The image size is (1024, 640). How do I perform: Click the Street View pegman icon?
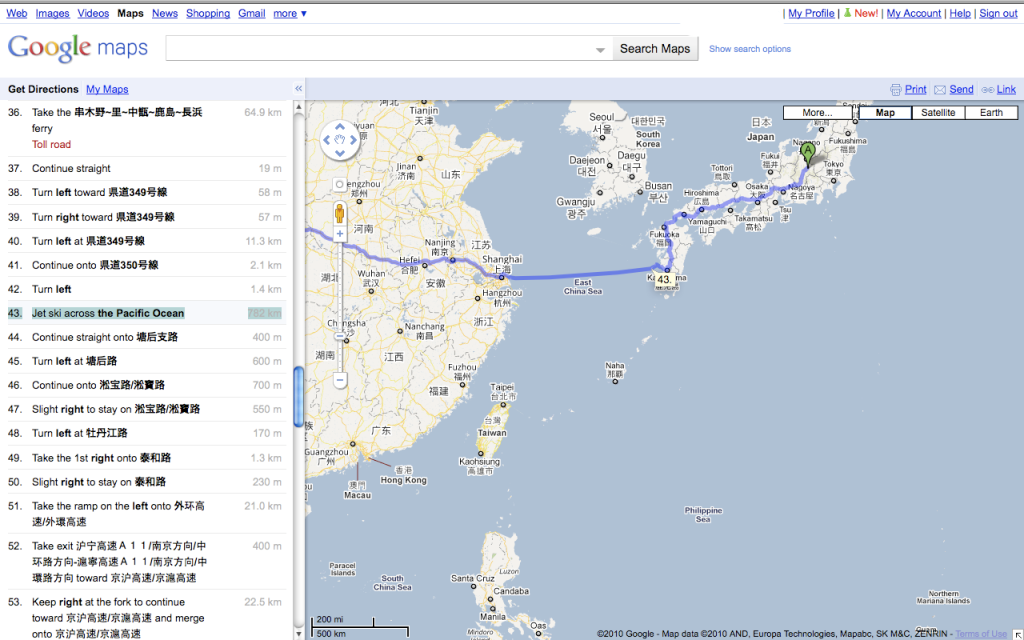(x=340, y=213)
